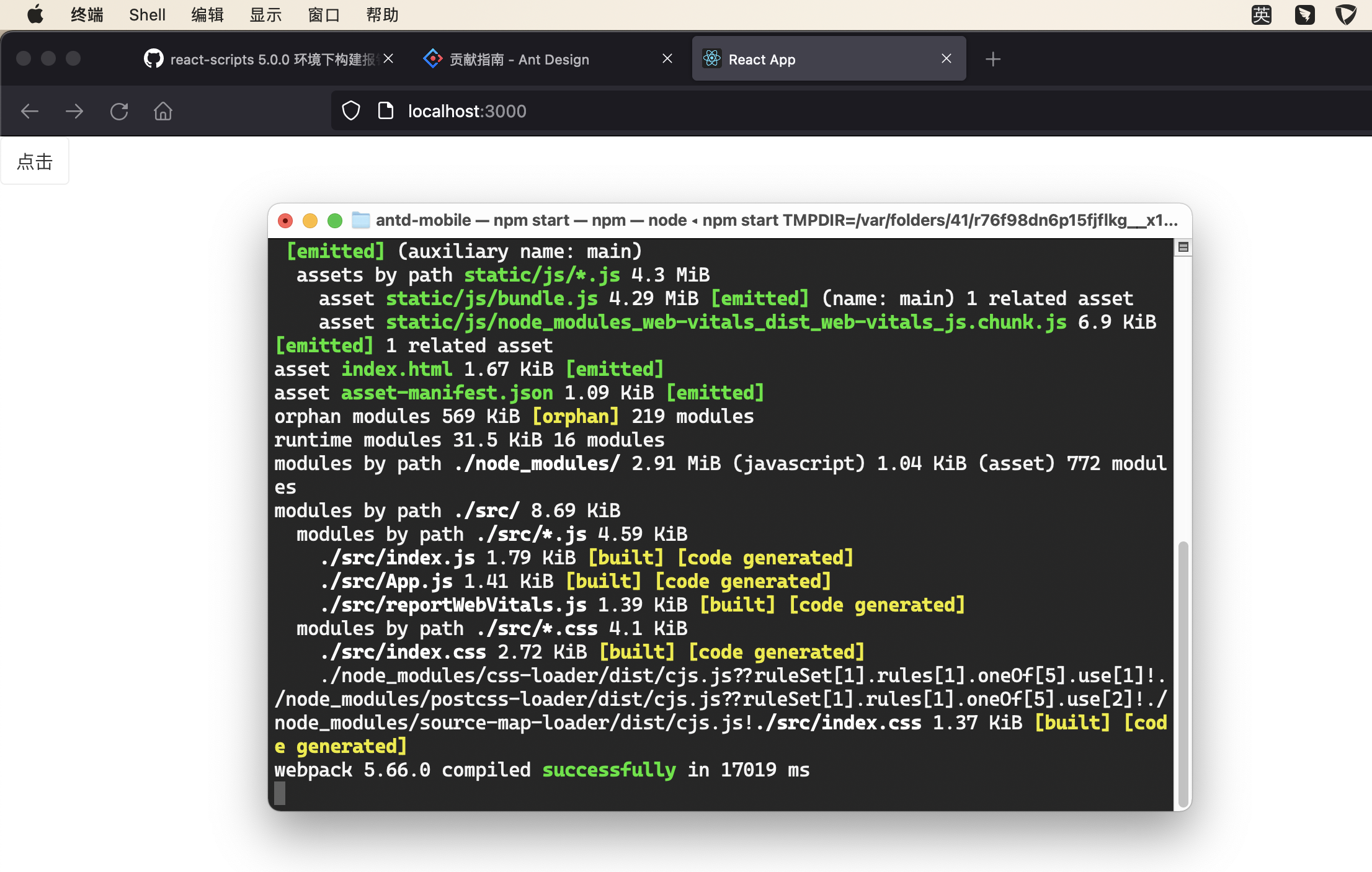The image size is (1372, 872).
Task: Switch input method via the 英 indicator
Action: tap(1261, 14)
